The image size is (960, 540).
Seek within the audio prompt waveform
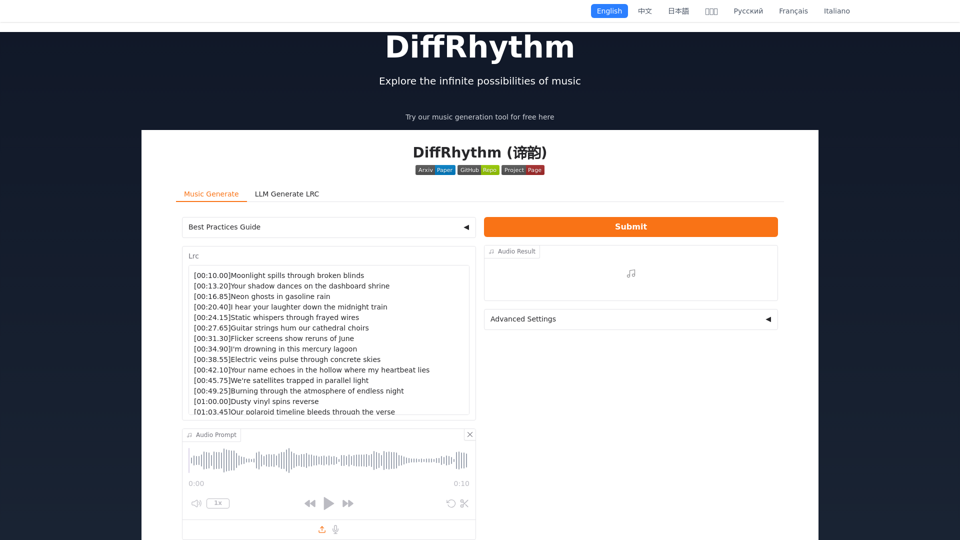coord(329,460)
